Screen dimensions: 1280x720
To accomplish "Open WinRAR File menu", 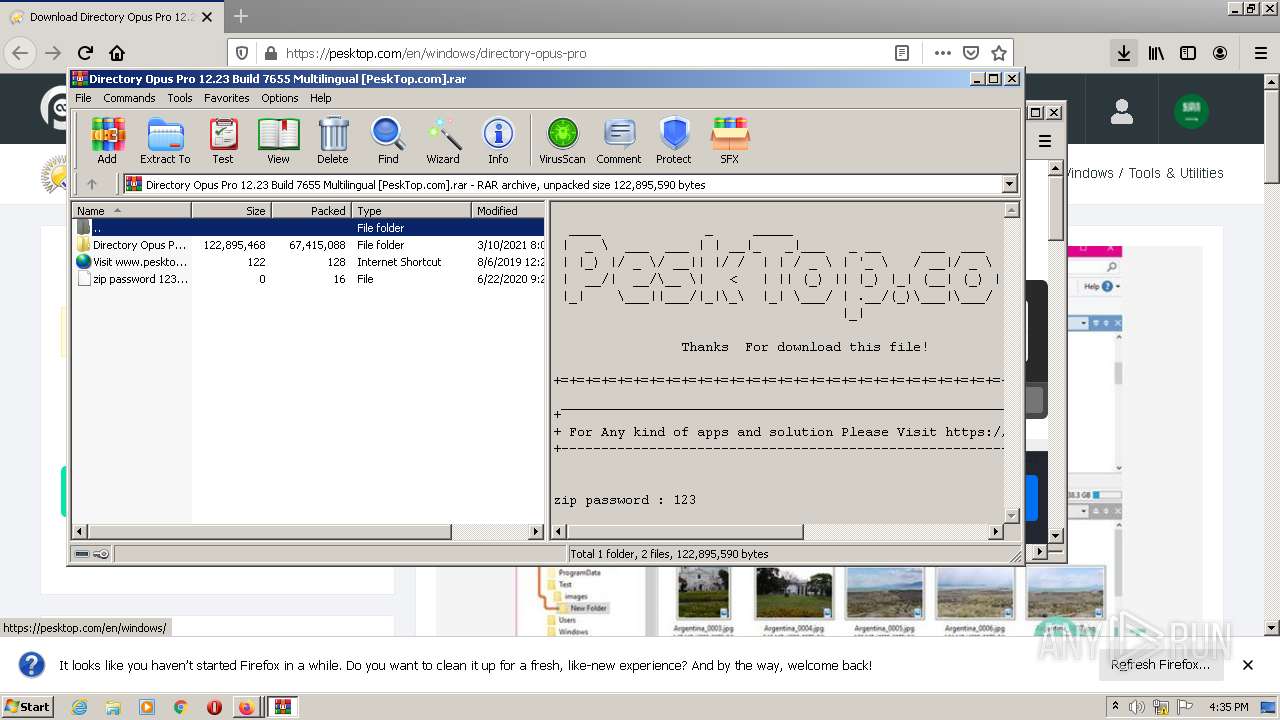I will [83, 98].
